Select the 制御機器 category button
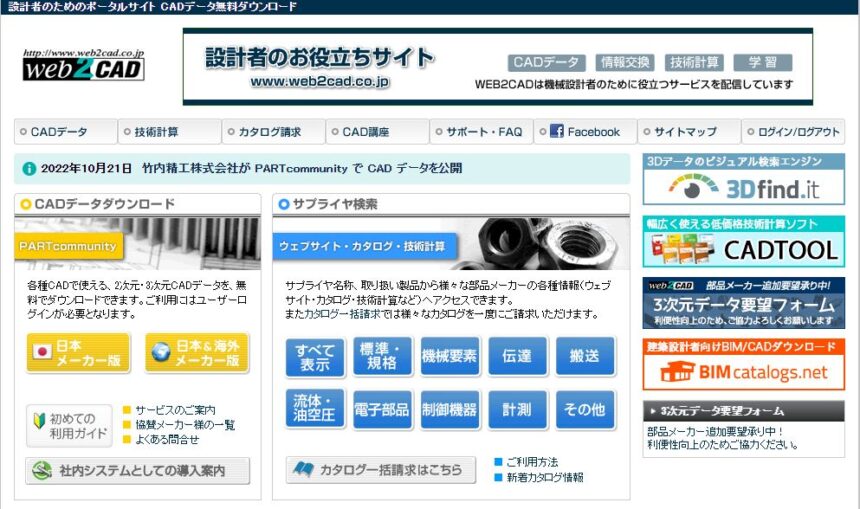860x509 pixels. [450, 410]
